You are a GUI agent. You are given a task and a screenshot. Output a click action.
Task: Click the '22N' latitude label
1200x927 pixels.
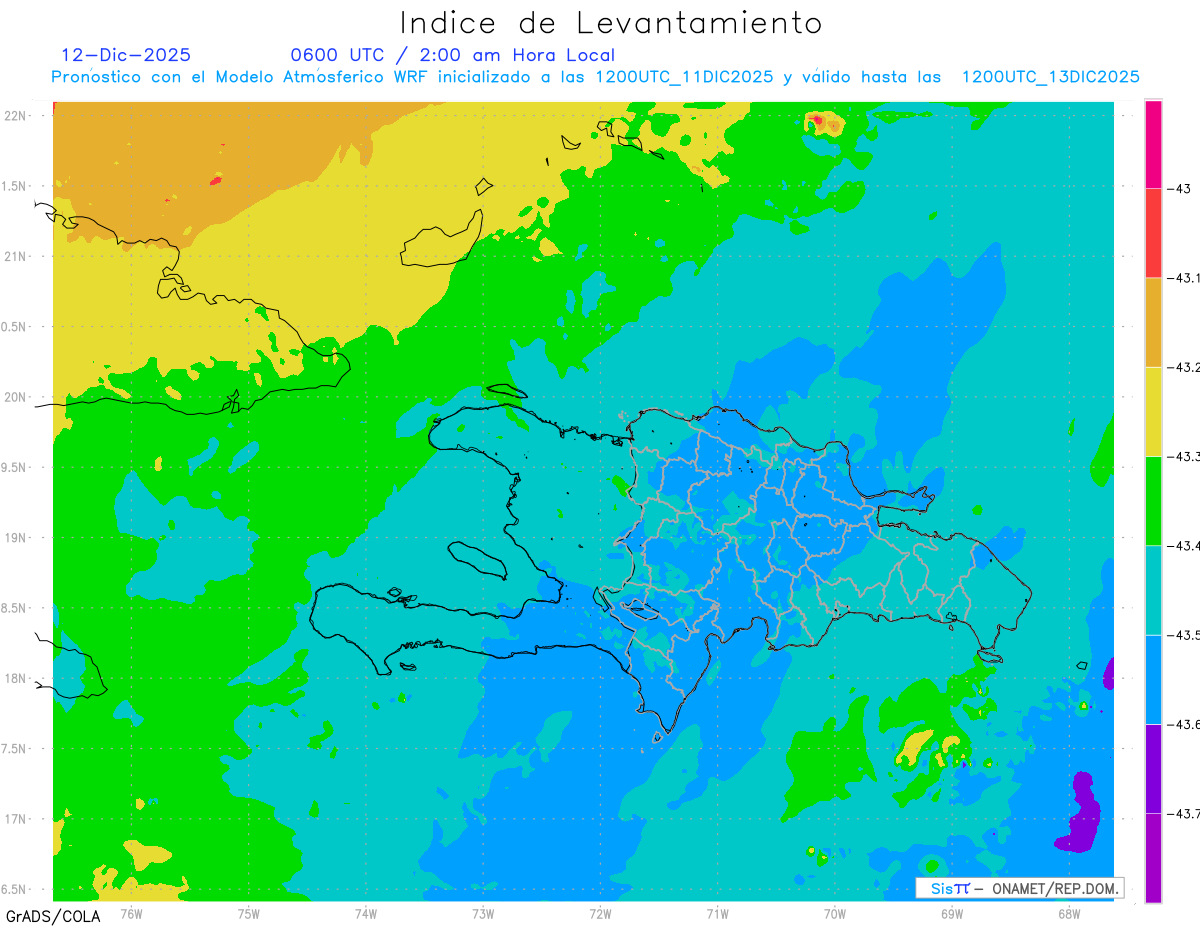(x=17, y=115)
